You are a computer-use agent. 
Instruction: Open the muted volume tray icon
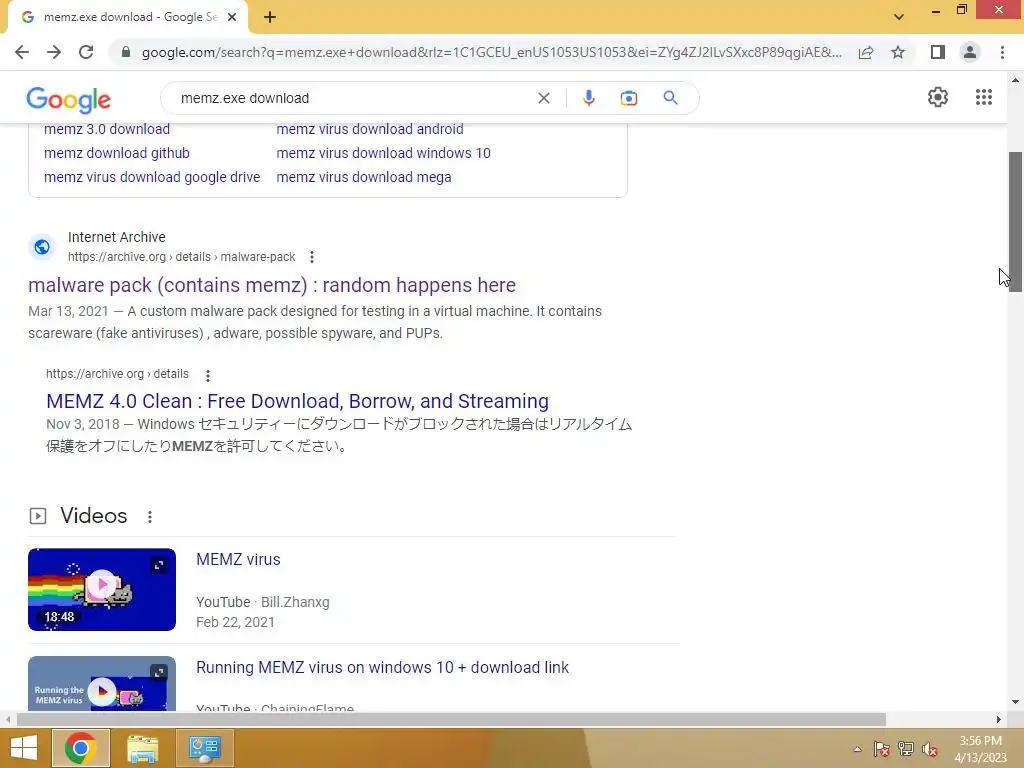click(x=930, y=750)
